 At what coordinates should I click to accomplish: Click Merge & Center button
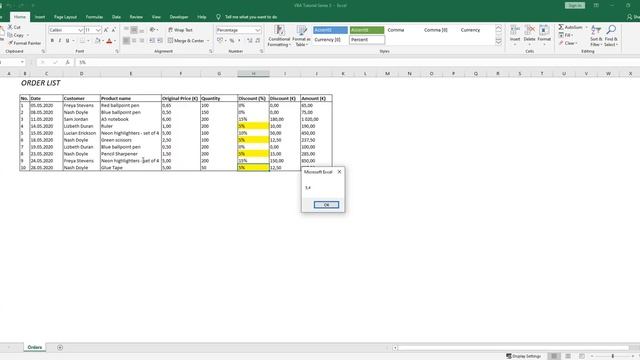(x=186, y=40)
